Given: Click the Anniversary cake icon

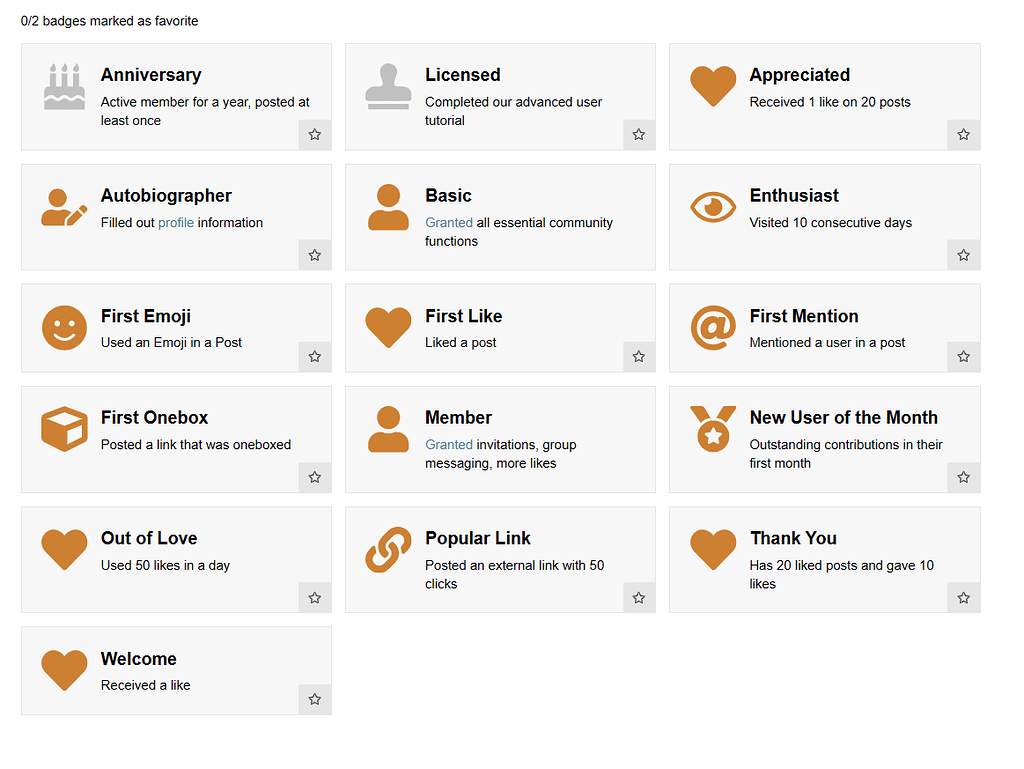Looking at the screenshot, I should click(64, 87).
